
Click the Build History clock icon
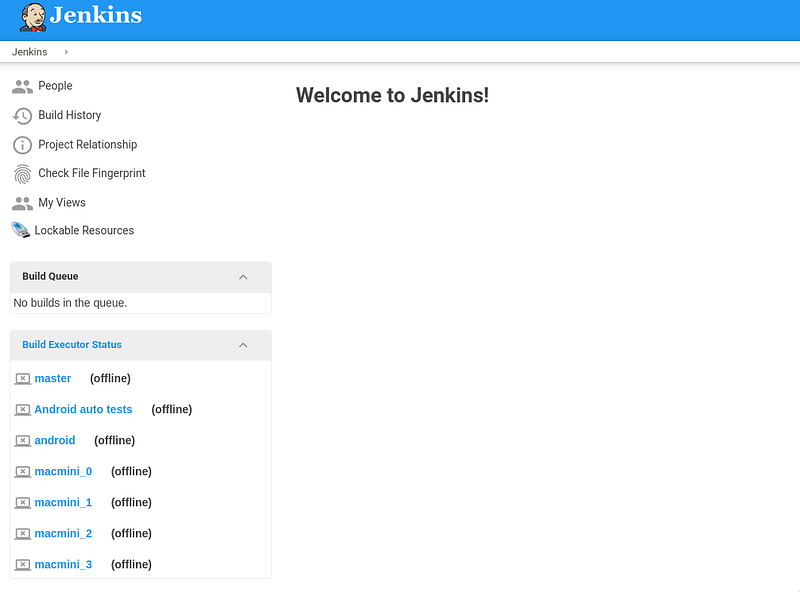coord(22,116)
